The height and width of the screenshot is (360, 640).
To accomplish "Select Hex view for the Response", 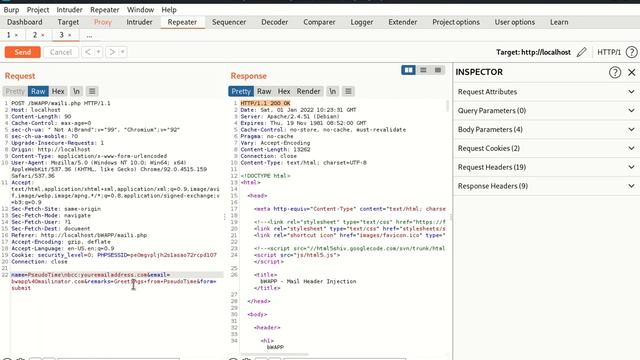I will tap(284, 91).
